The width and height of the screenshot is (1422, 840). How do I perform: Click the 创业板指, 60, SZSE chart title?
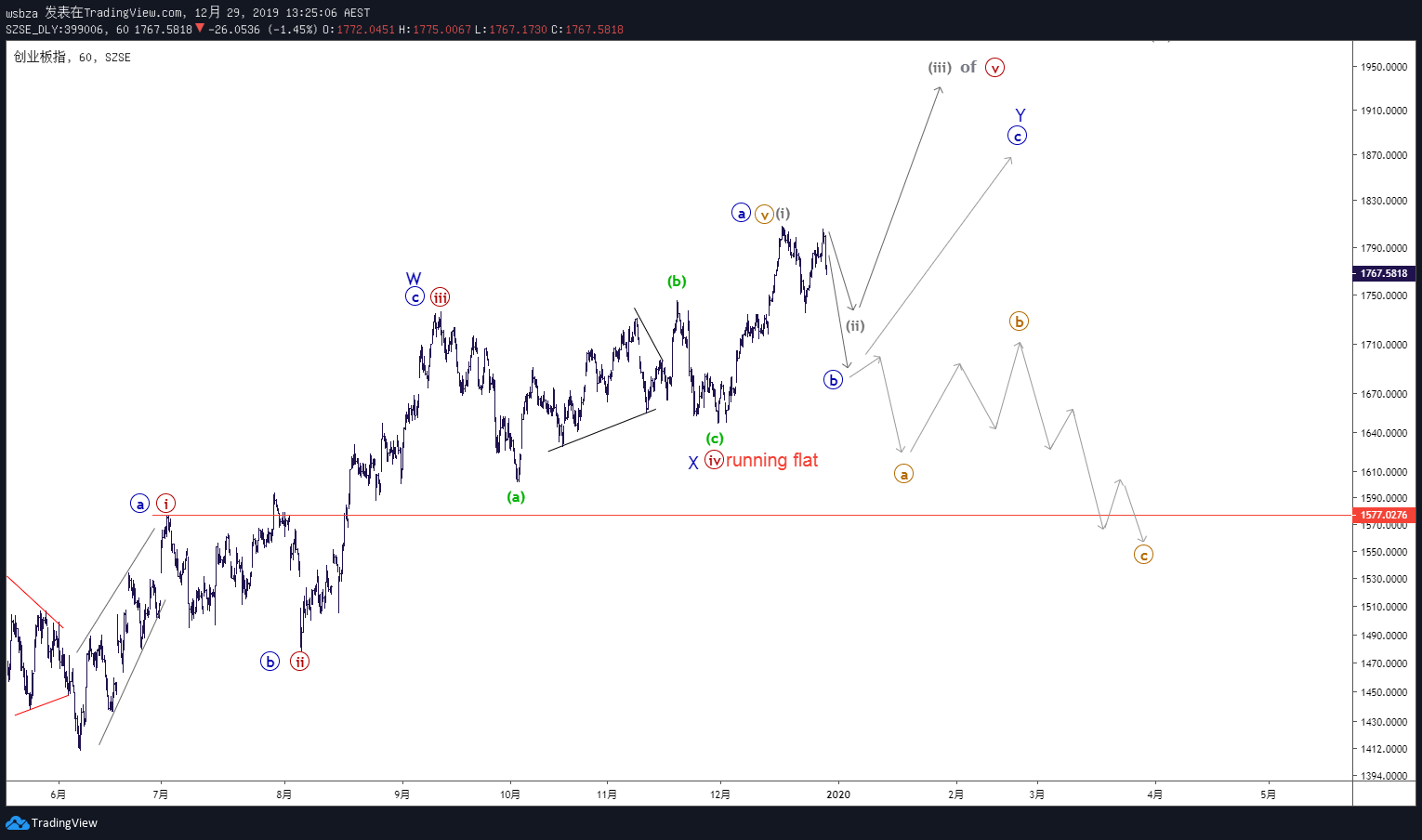(x=72, y=58)
